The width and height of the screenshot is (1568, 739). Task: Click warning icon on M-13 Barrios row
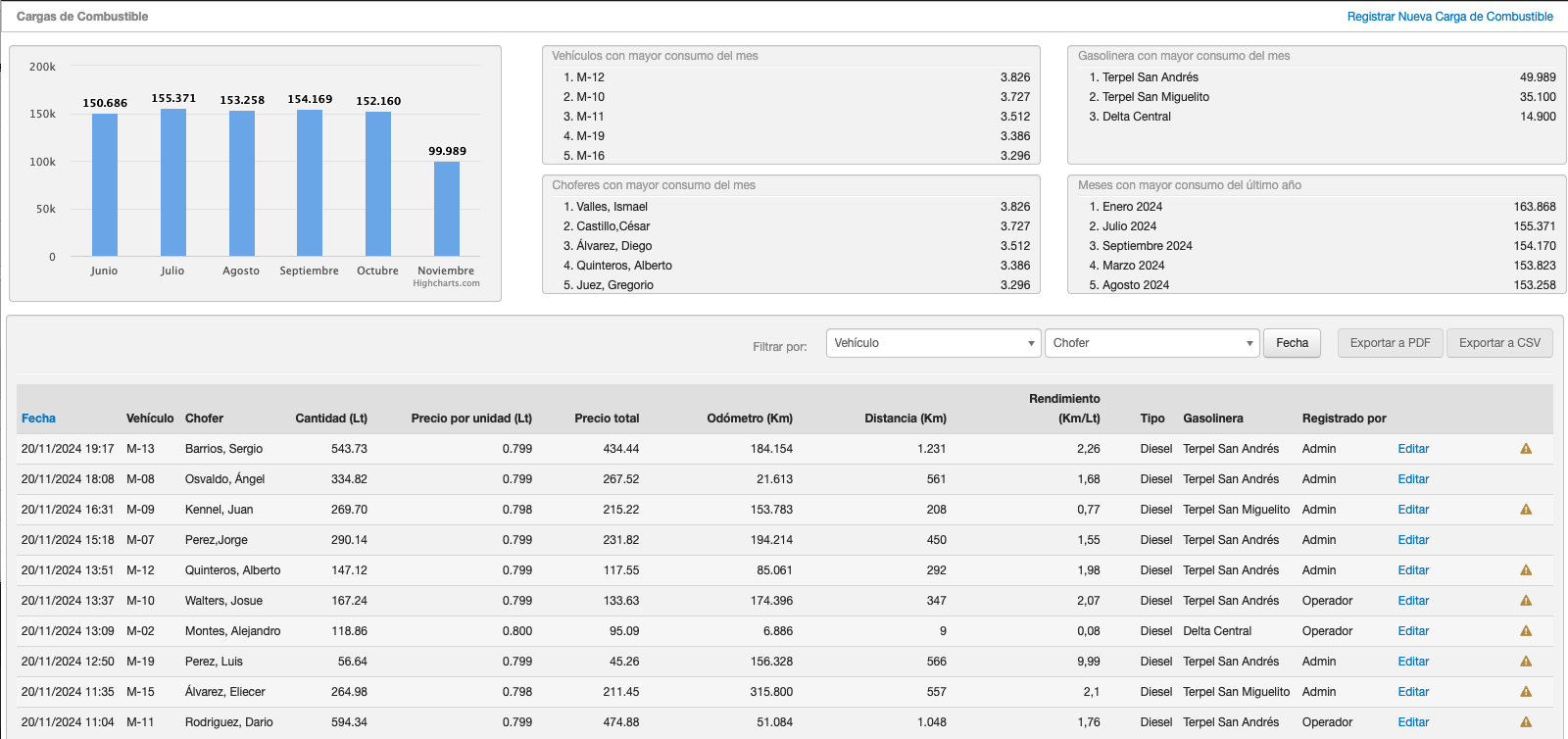[x=1526, y=449]
